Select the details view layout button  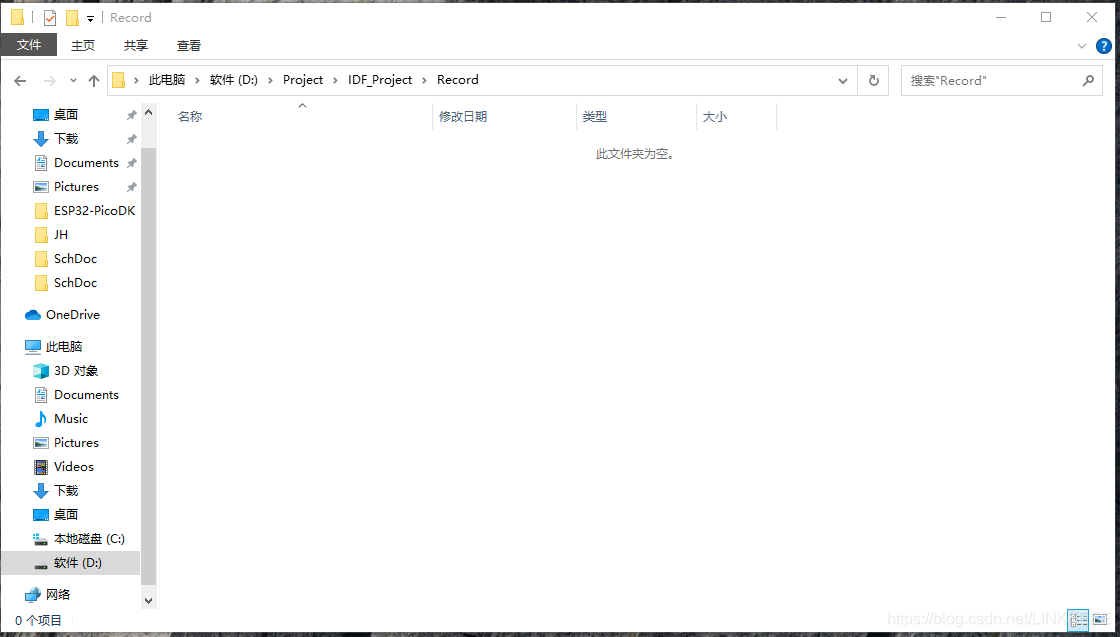(1077, 620)
